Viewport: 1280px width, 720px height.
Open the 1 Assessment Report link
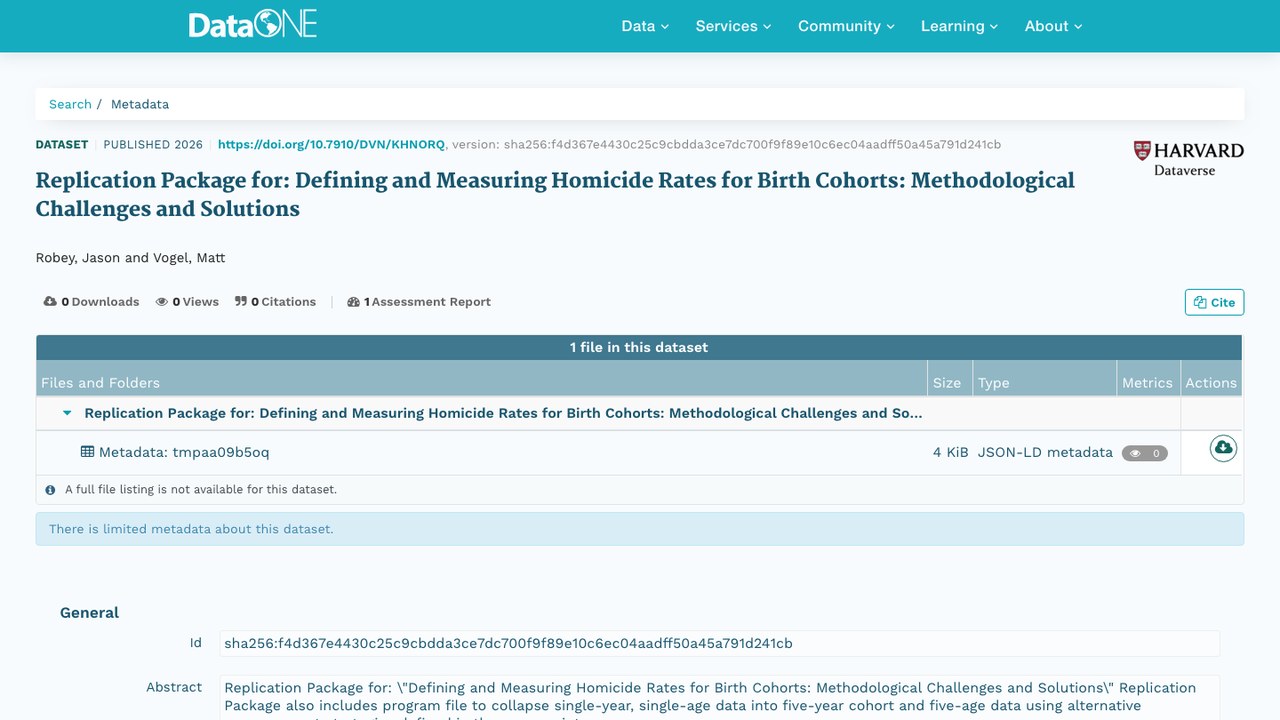tap(419, 302)
